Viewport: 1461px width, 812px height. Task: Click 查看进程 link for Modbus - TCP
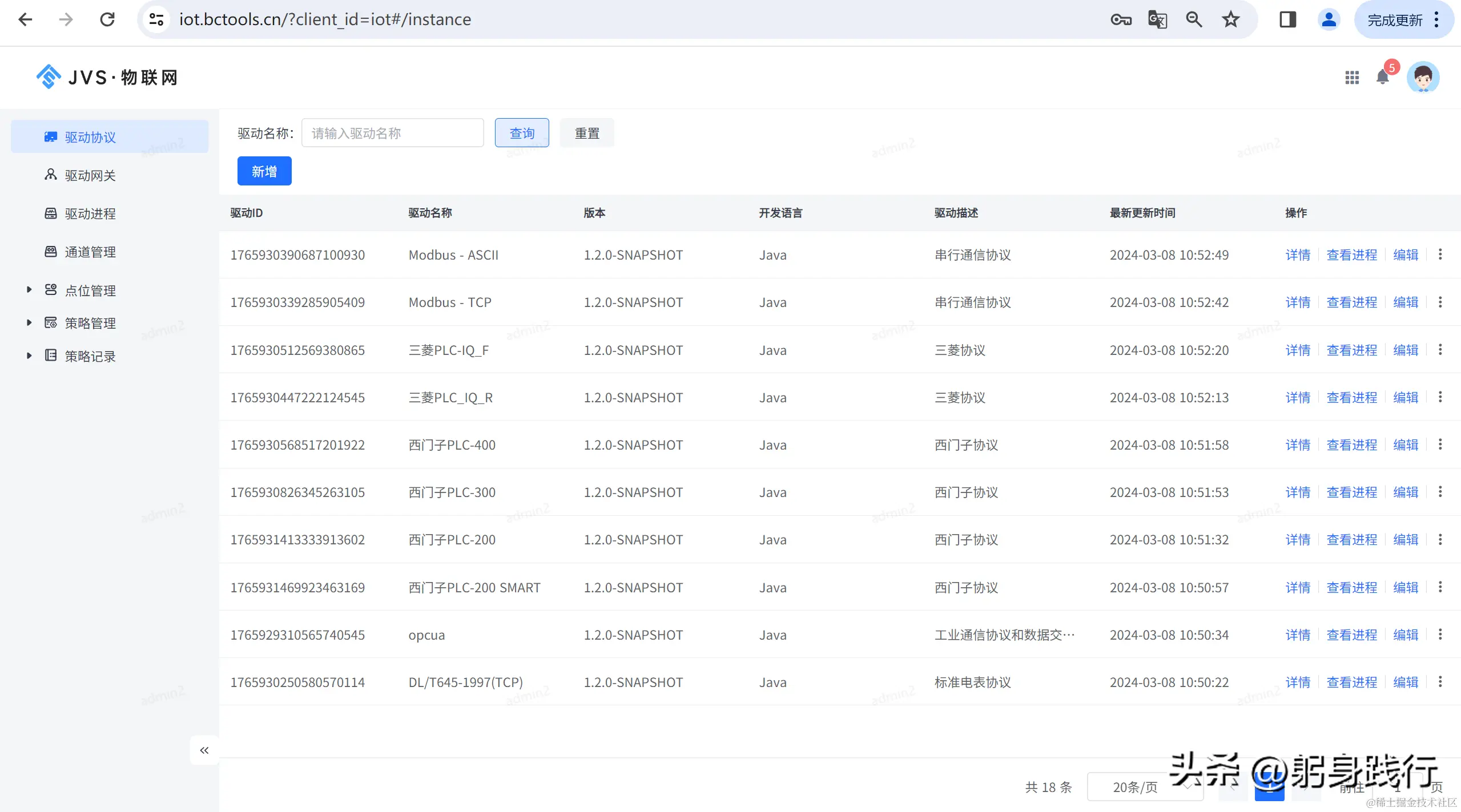1351,302
